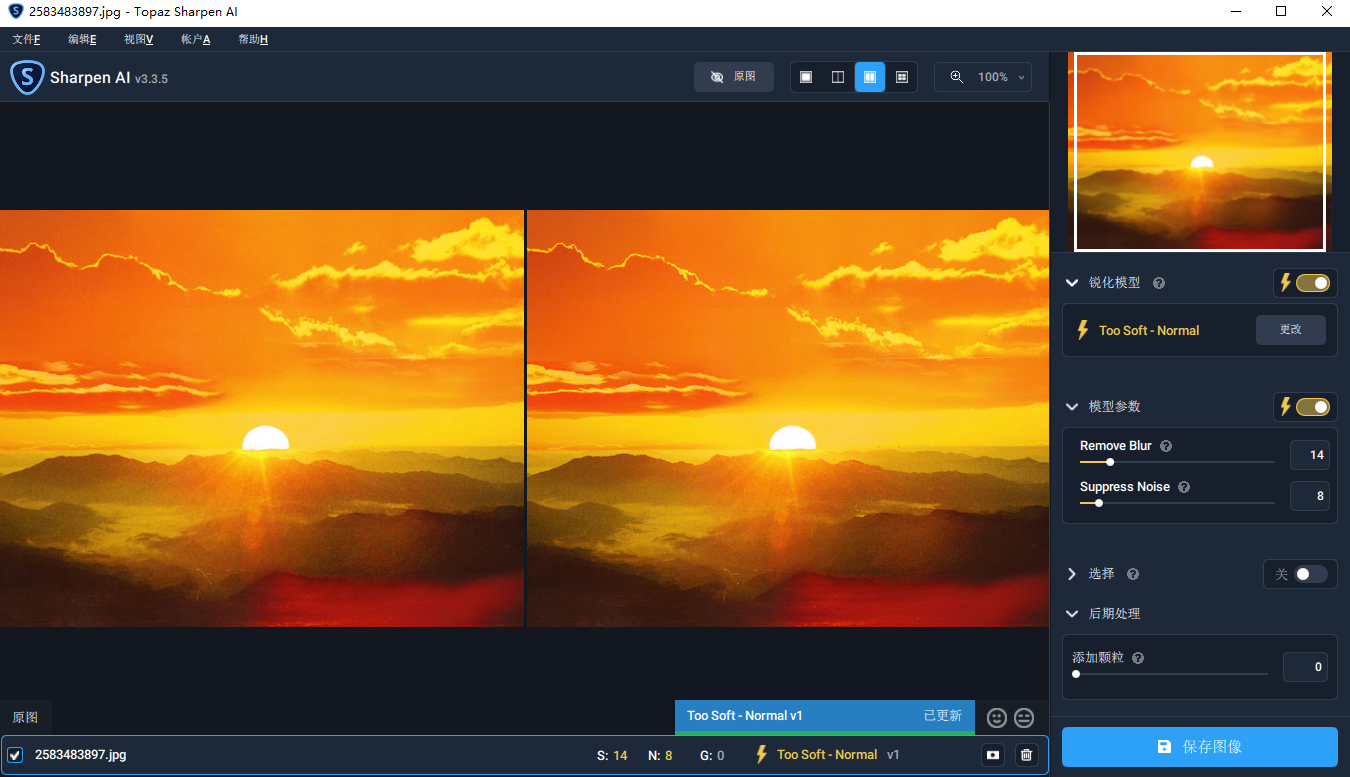Open the 100% zoom level dropdown
The image size is (1350, 777).
pos(983,77)
